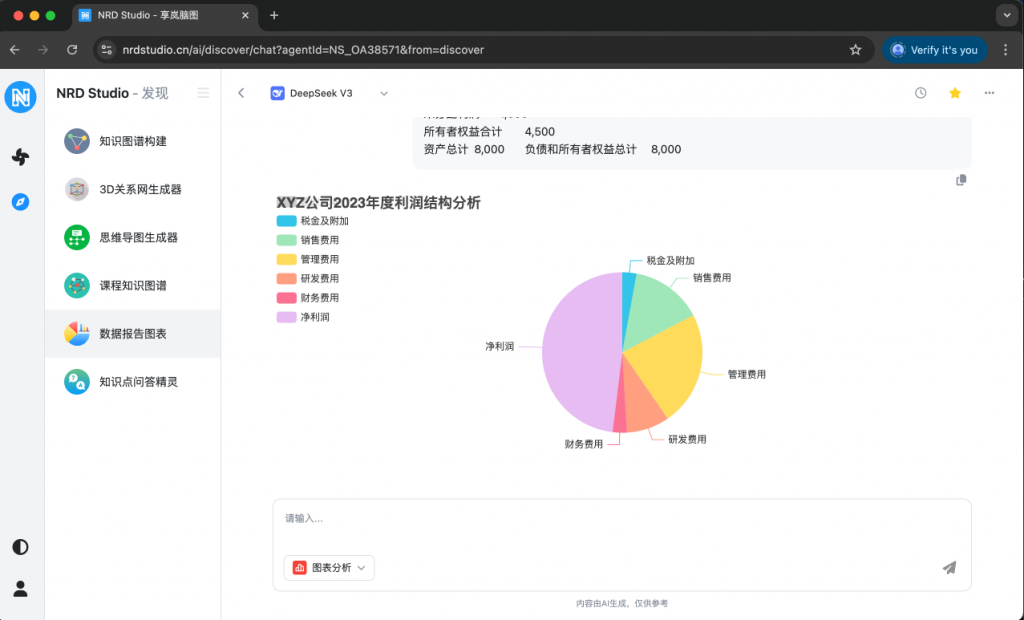1024x620 pixels.
Task: Collapse the sidebar with the hamburger icon
Action: pos(203,93)
